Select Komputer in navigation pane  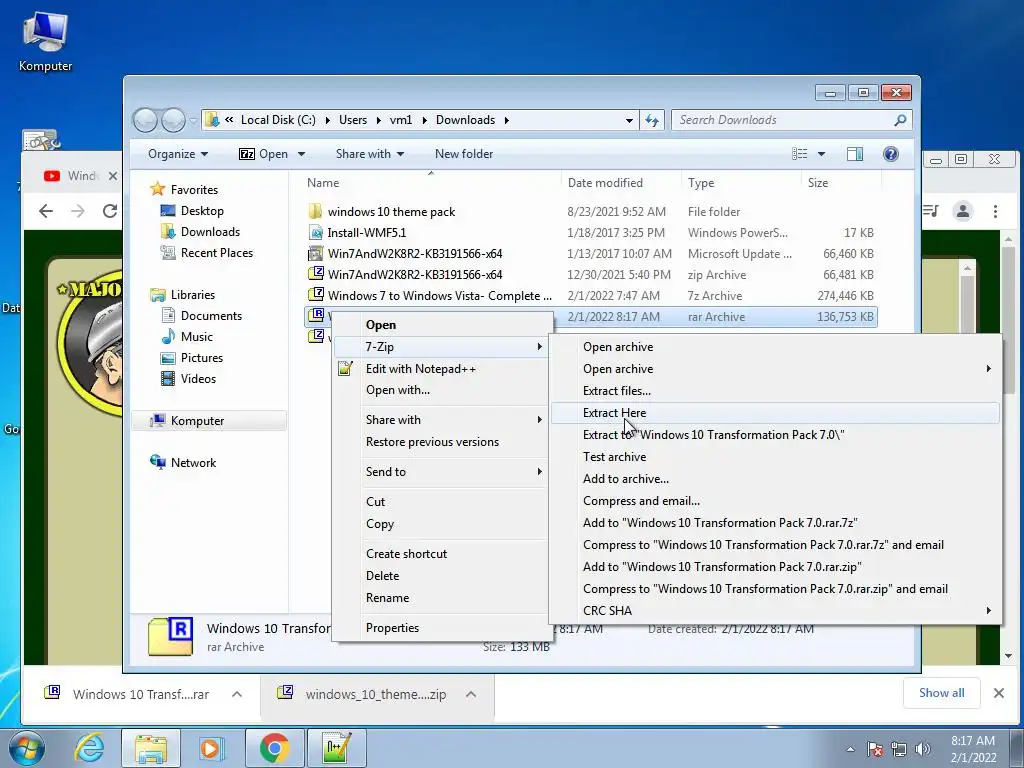(209, 421)
